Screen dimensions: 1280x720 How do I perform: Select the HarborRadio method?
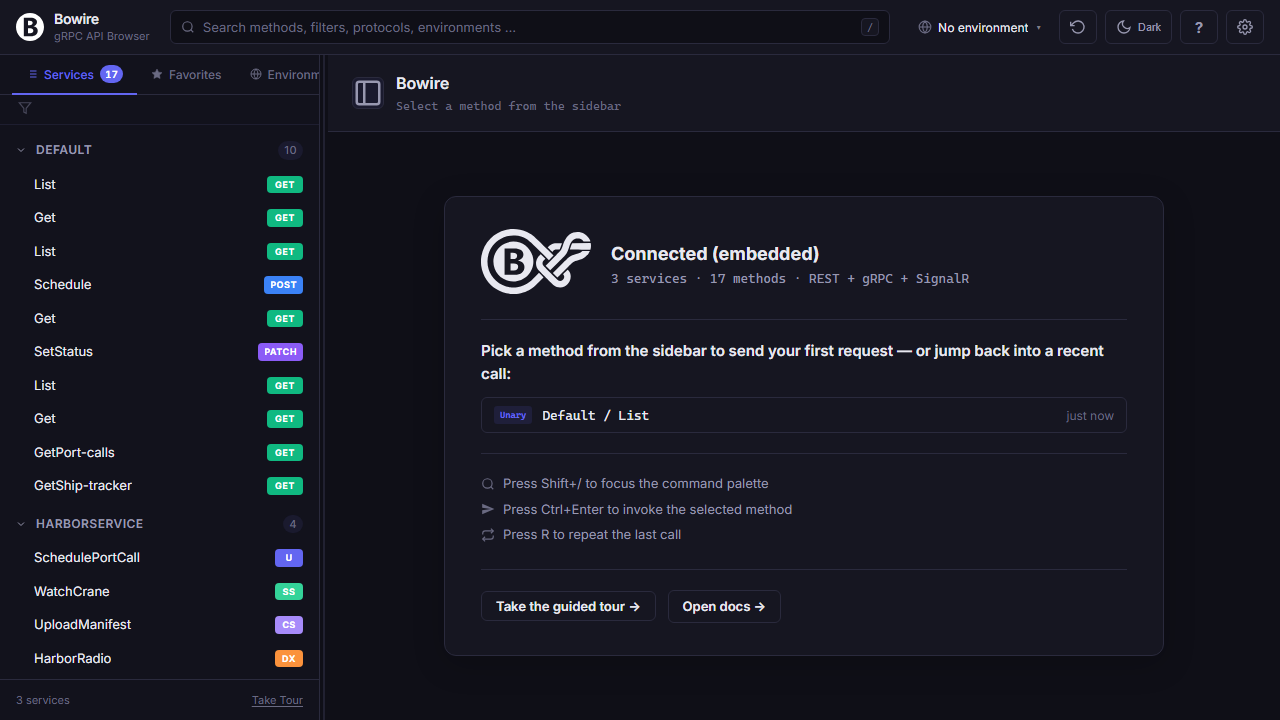160,659
